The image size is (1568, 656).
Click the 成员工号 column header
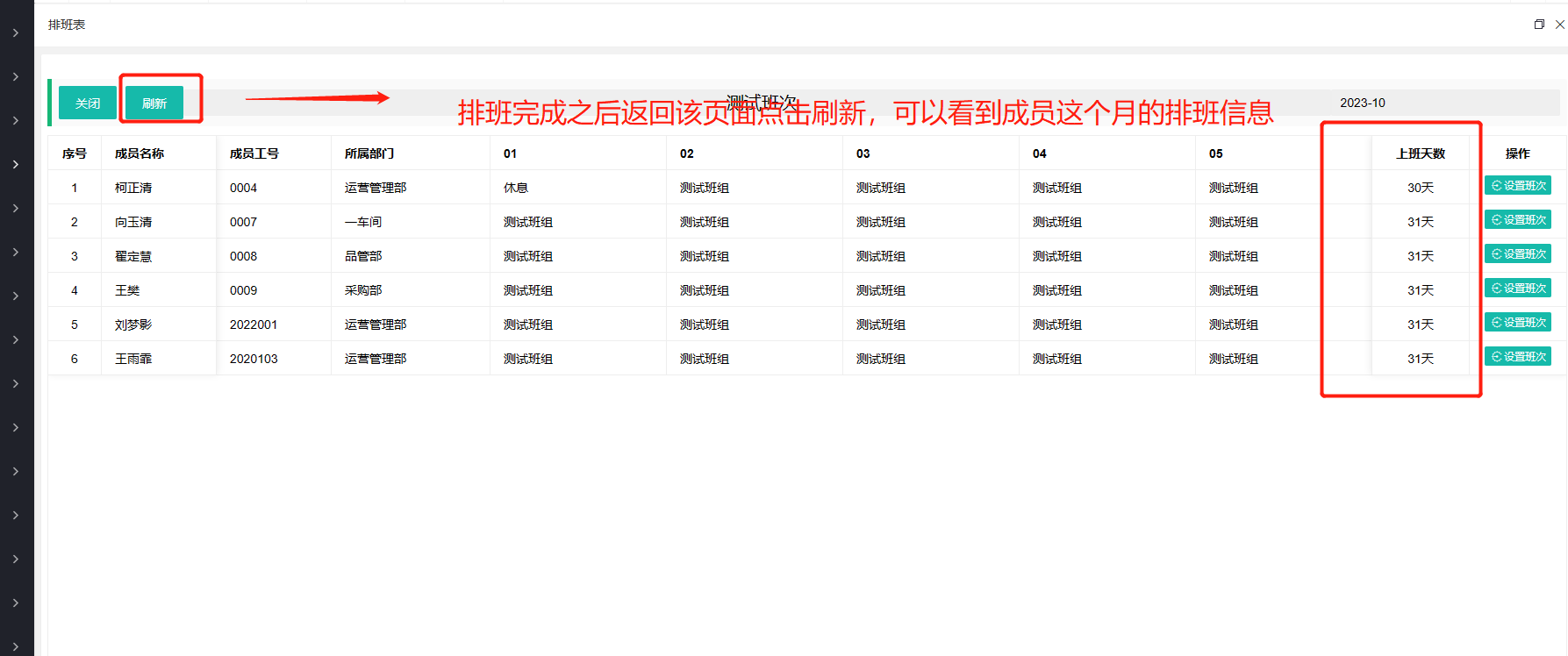254,153
